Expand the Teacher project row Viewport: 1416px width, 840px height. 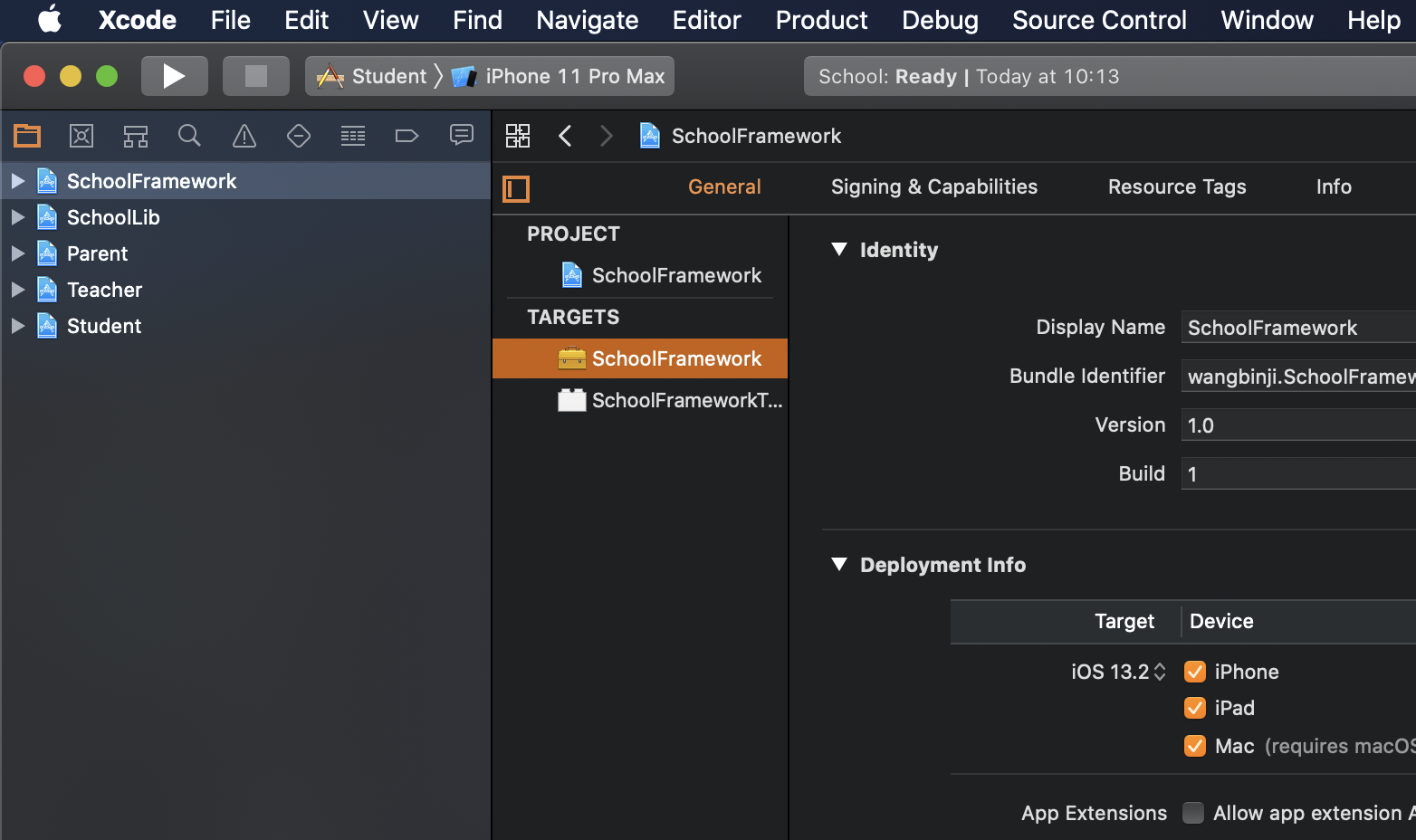pyautogui.click(x=17, y=290)
